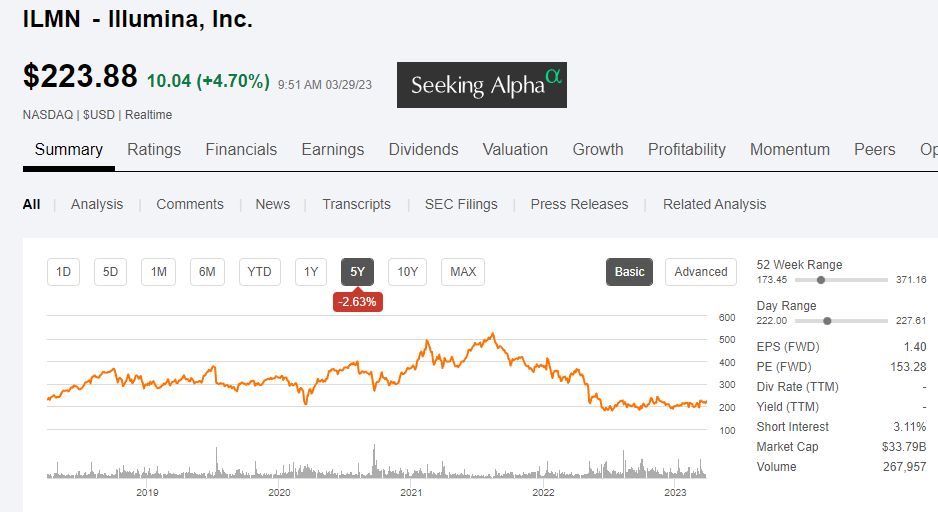Image resolution: width=938 pixels, height=512 pixels.
Task: Click the 2021 peak on price chart
Action: point(491,335)
